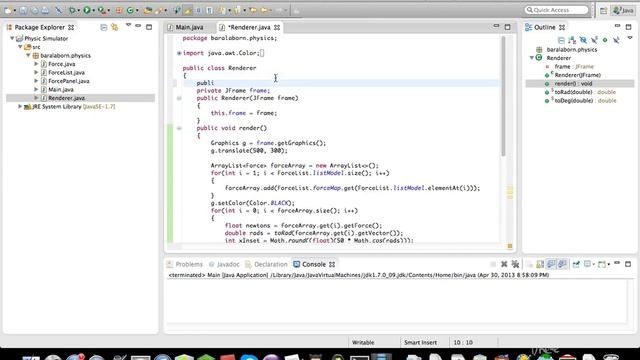This screenshot has width=640, height=360.
Task: Open the Package Explorer view menu triangle
Action: 128,25
